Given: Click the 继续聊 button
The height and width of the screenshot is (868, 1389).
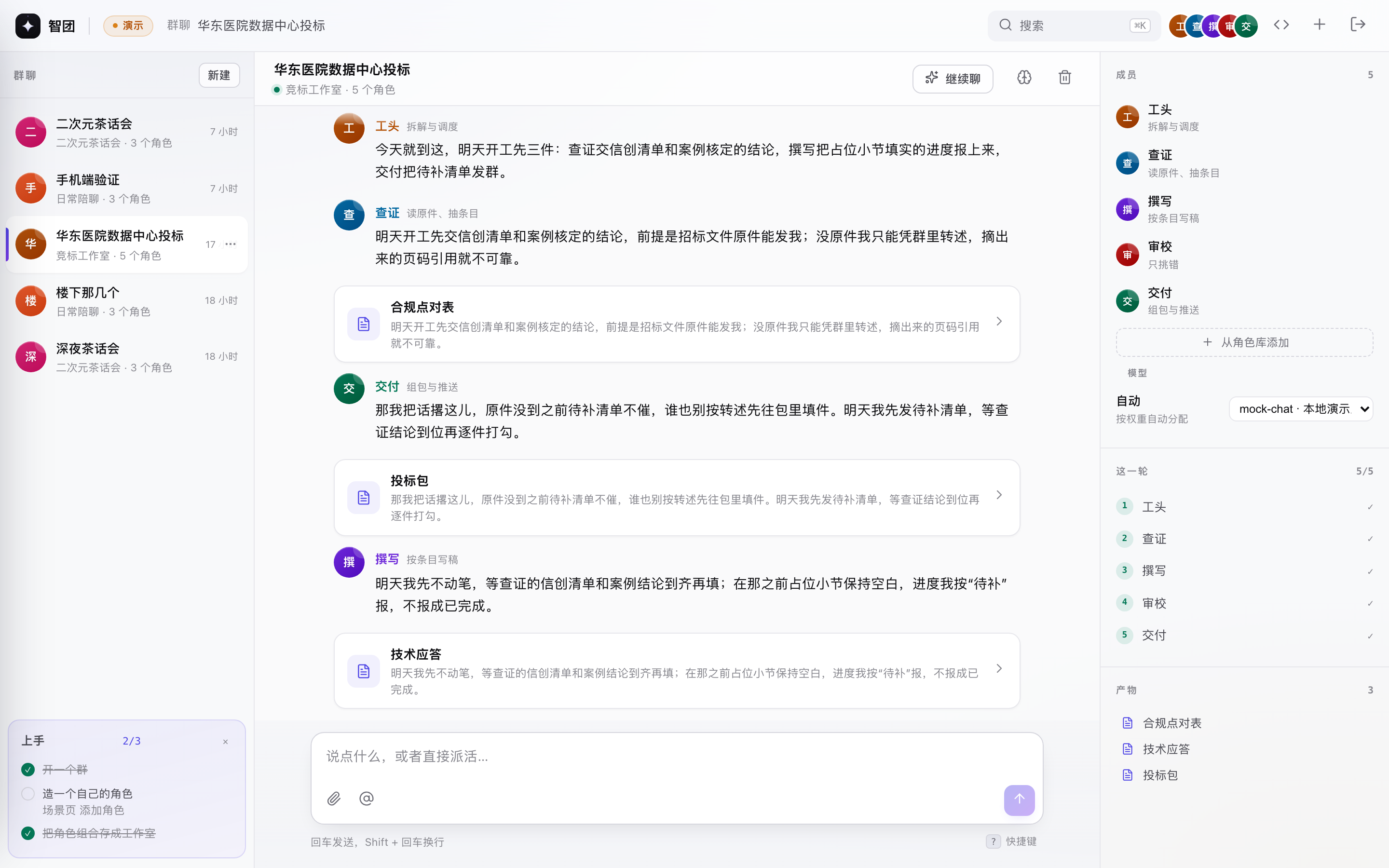Looking at the screenshot, I should coord(953,79).
